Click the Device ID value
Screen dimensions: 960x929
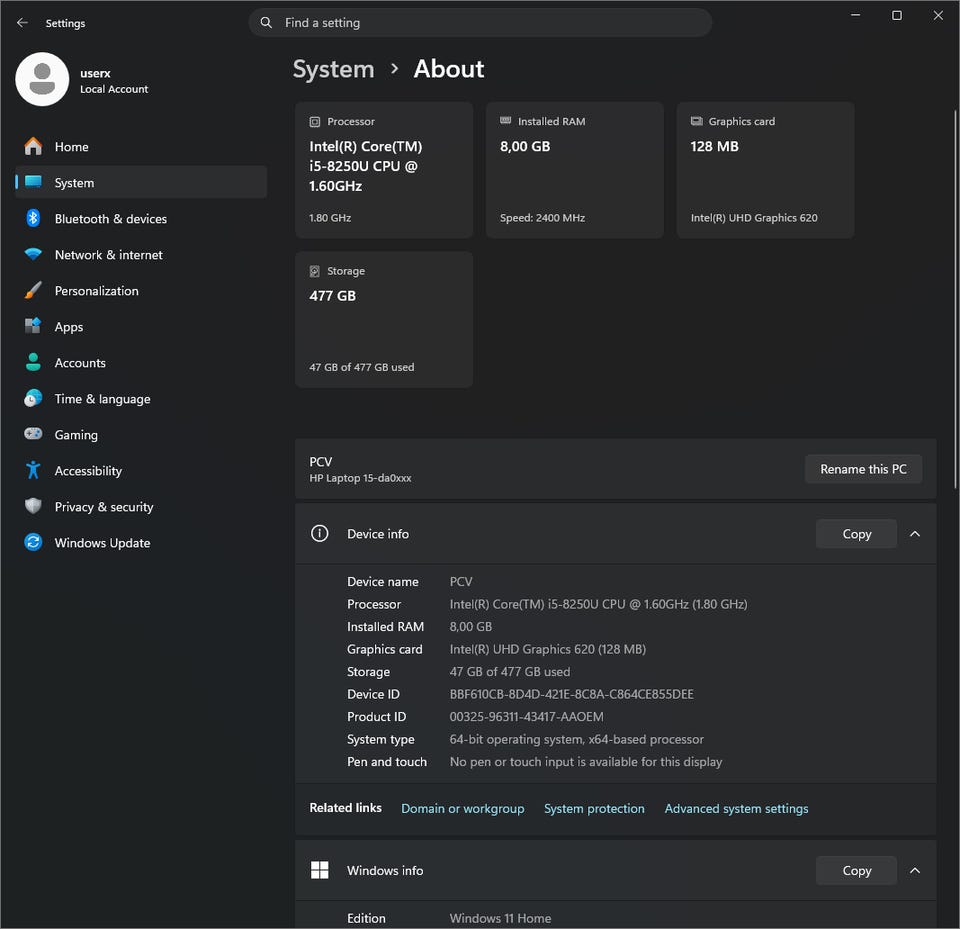[571, 694]
